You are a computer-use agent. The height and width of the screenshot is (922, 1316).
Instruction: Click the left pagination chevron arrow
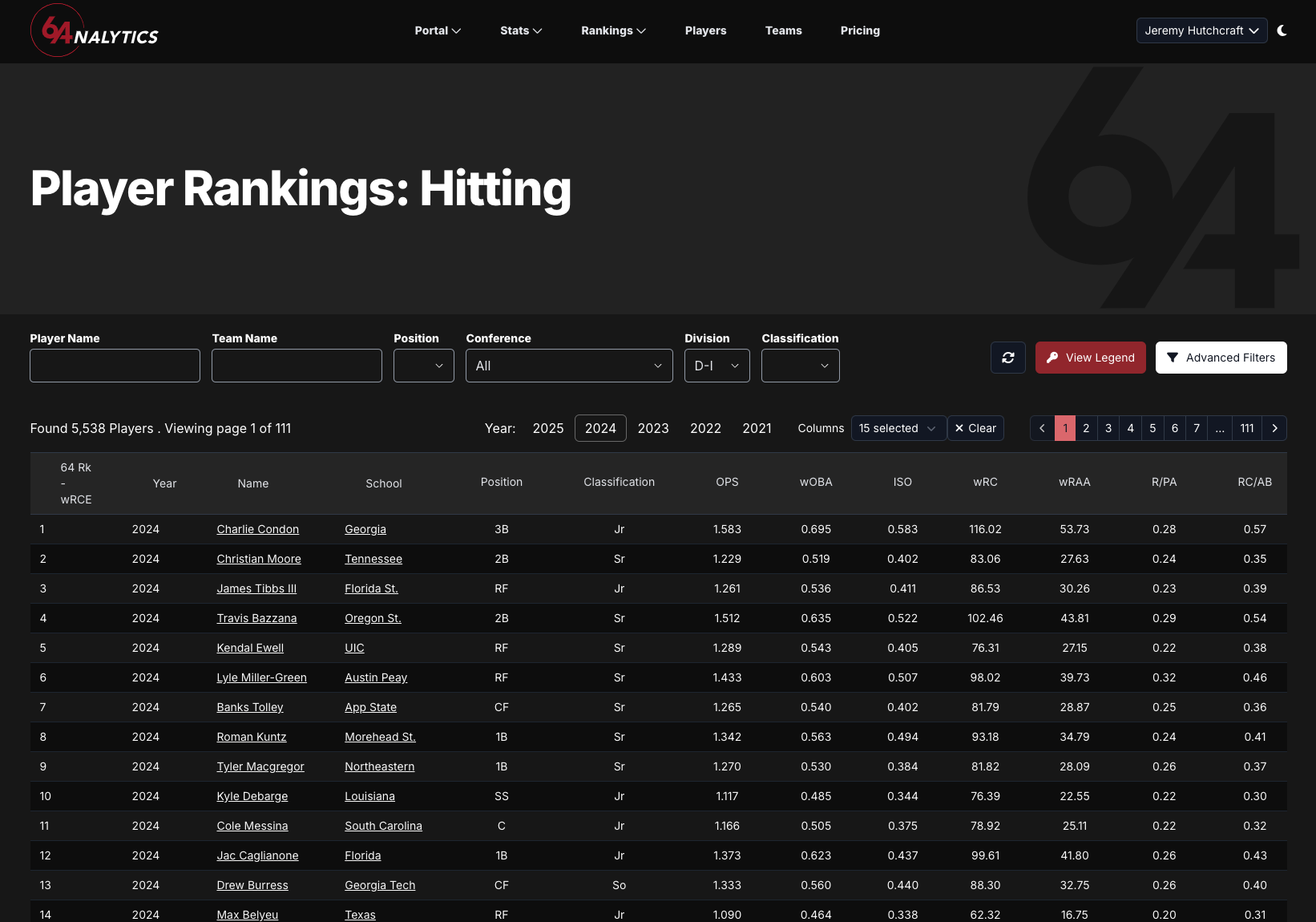pos(1042,428)
